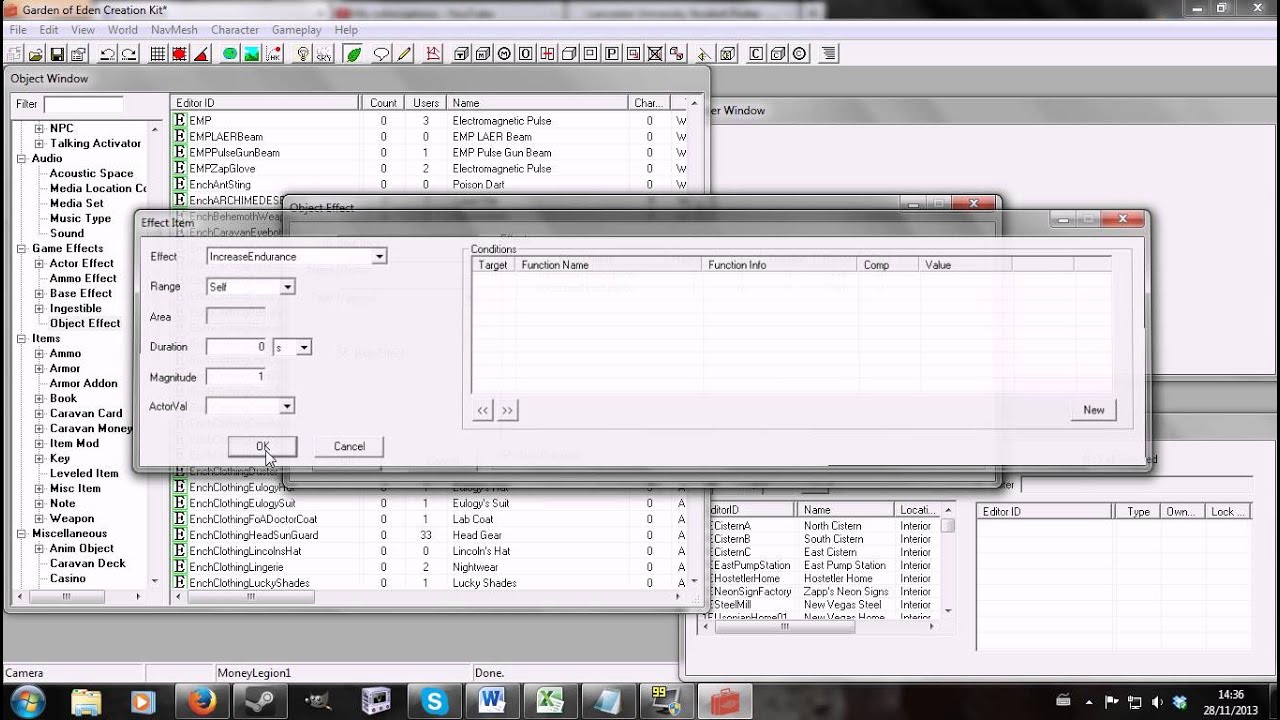Expand the Weapon tree node
This screenshot has height=720, width=1280.
coord(39,518)
